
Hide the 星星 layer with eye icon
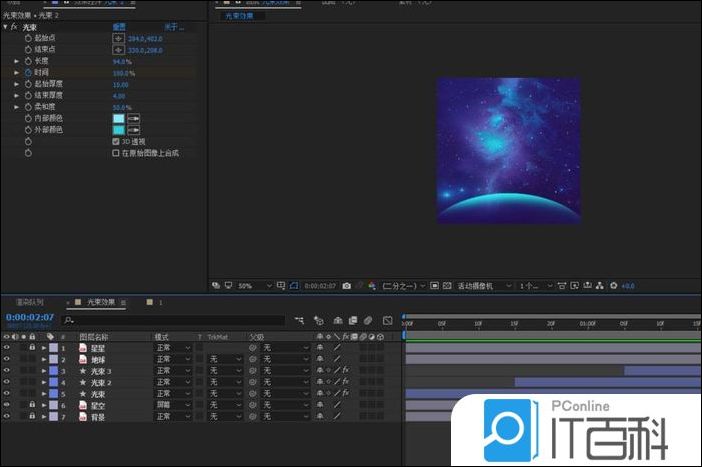(7, 348)
